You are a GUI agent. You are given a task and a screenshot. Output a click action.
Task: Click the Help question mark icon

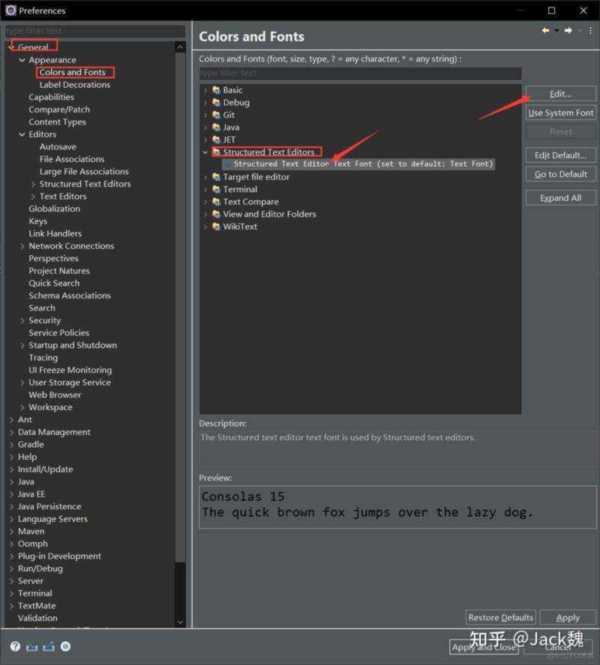(15, 646)
